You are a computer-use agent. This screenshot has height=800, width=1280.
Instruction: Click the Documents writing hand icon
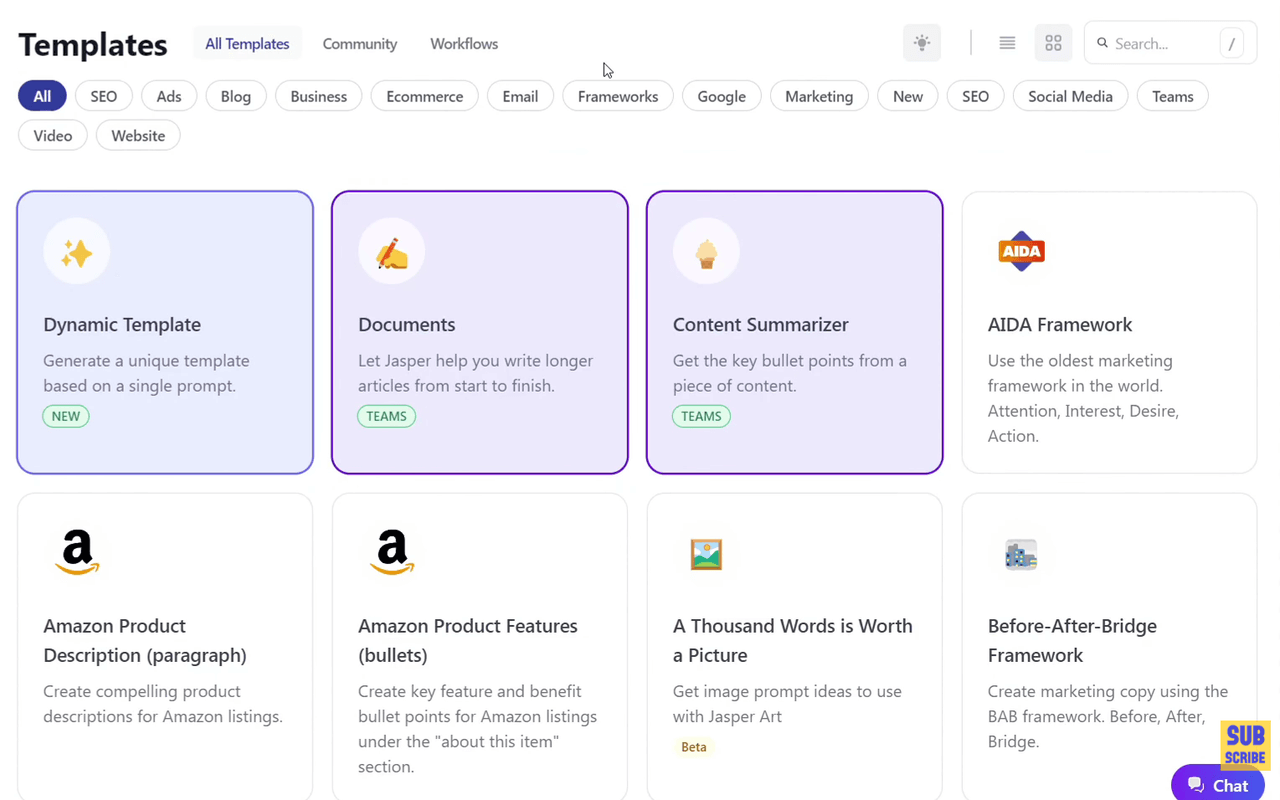point(391,252)
